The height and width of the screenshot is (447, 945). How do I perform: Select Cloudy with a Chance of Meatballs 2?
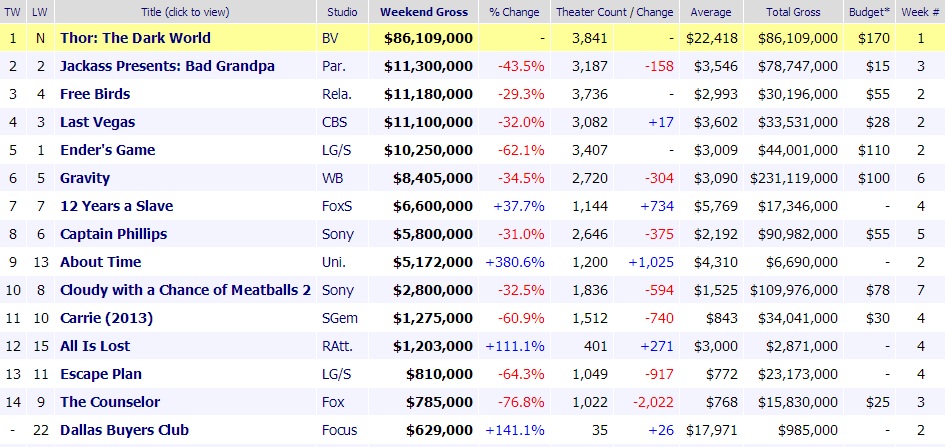(185, 290)
